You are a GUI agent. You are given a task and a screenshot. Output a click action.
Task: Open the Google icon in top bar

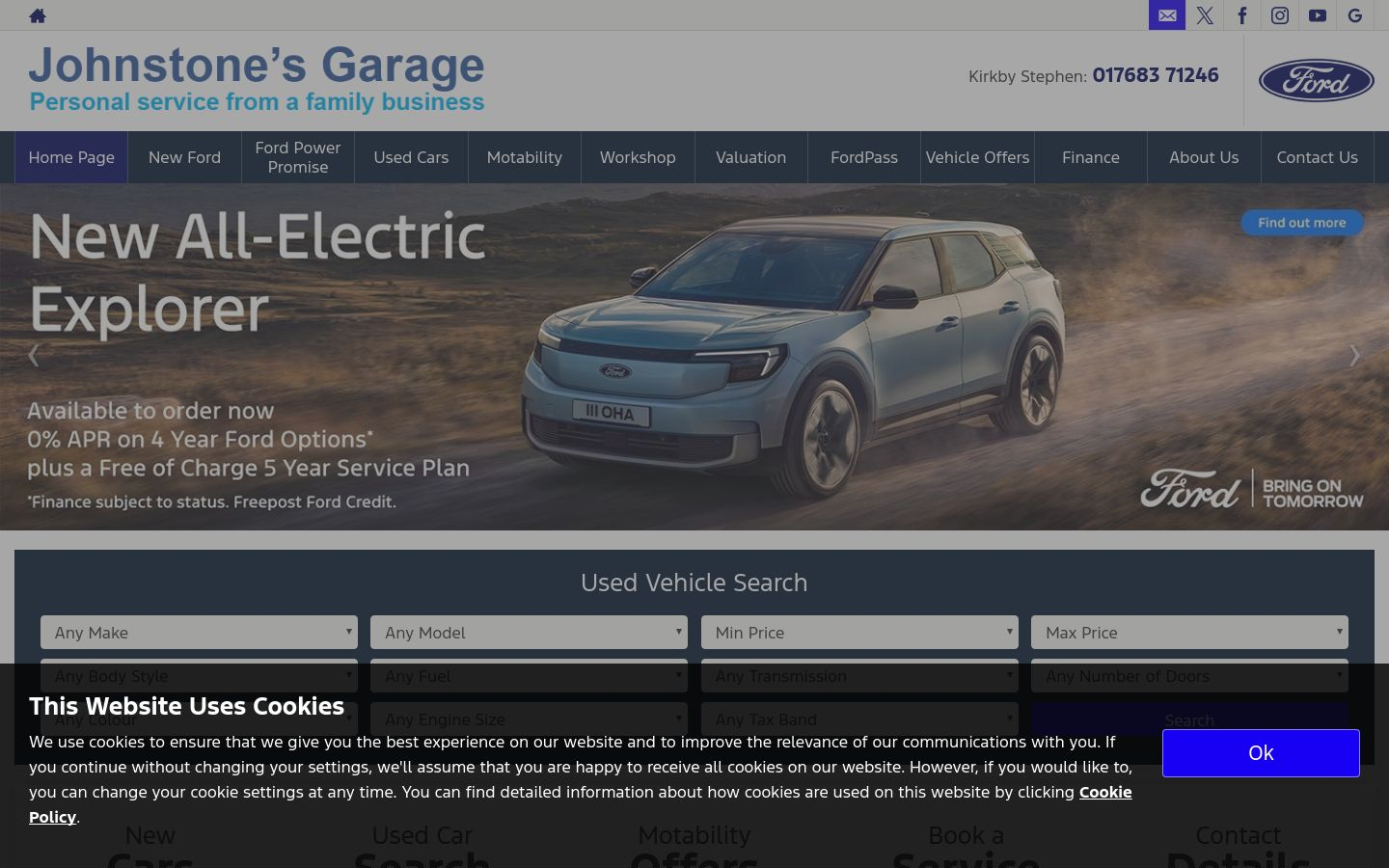pyautogui.click(x=1355, y=15)
